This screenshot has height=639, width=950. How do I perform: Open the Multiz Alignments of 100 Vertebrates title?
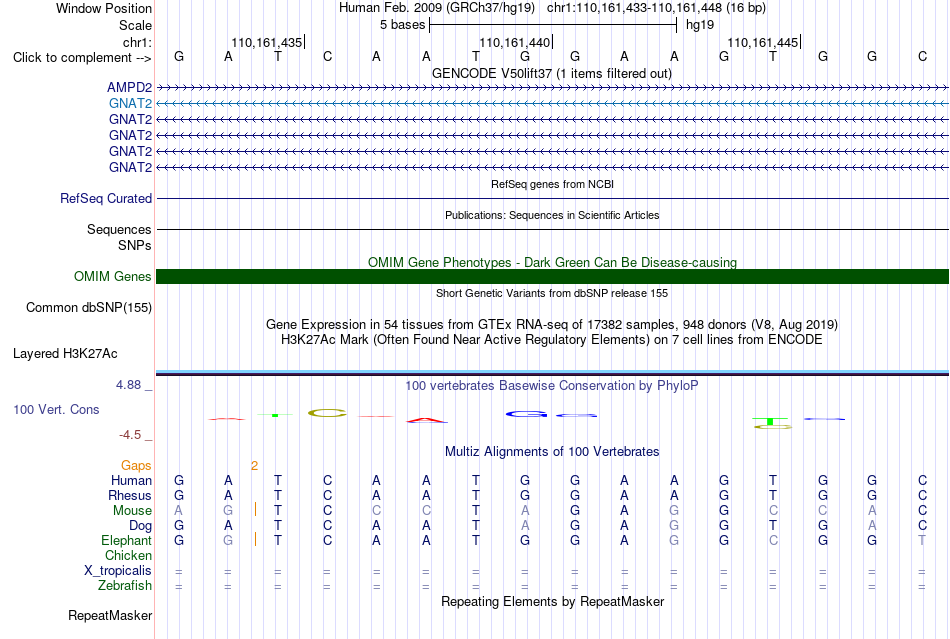click(552, 452)
